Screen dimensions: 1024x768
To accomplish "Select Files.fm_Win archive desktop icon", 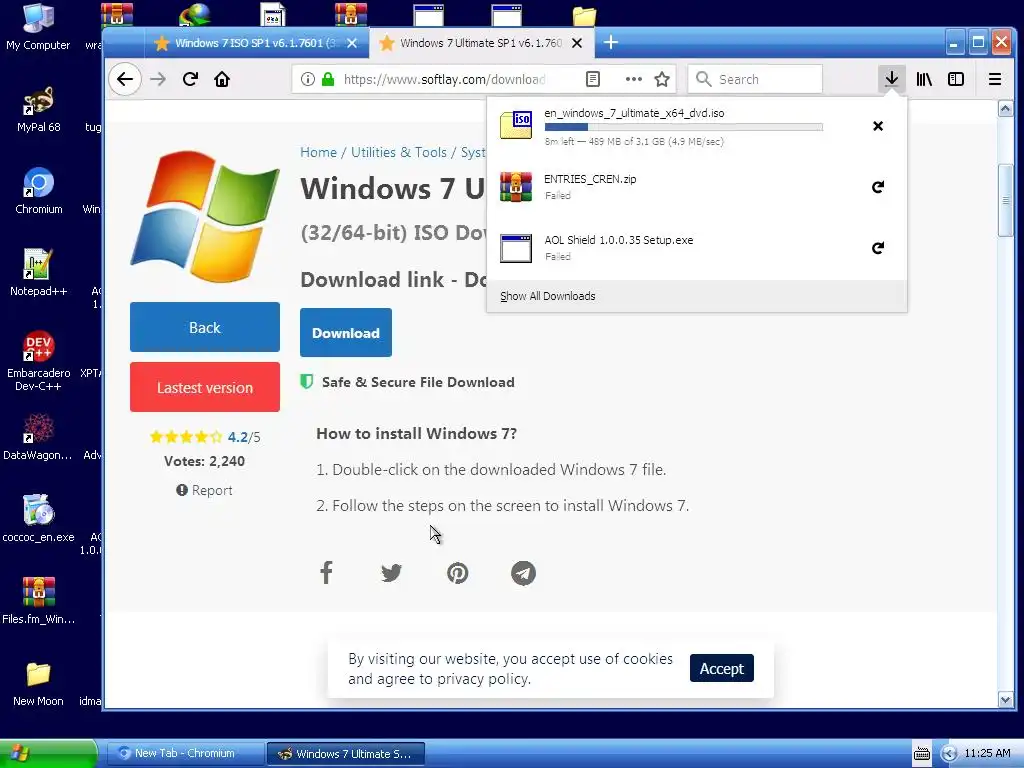I will pos(38,601).
